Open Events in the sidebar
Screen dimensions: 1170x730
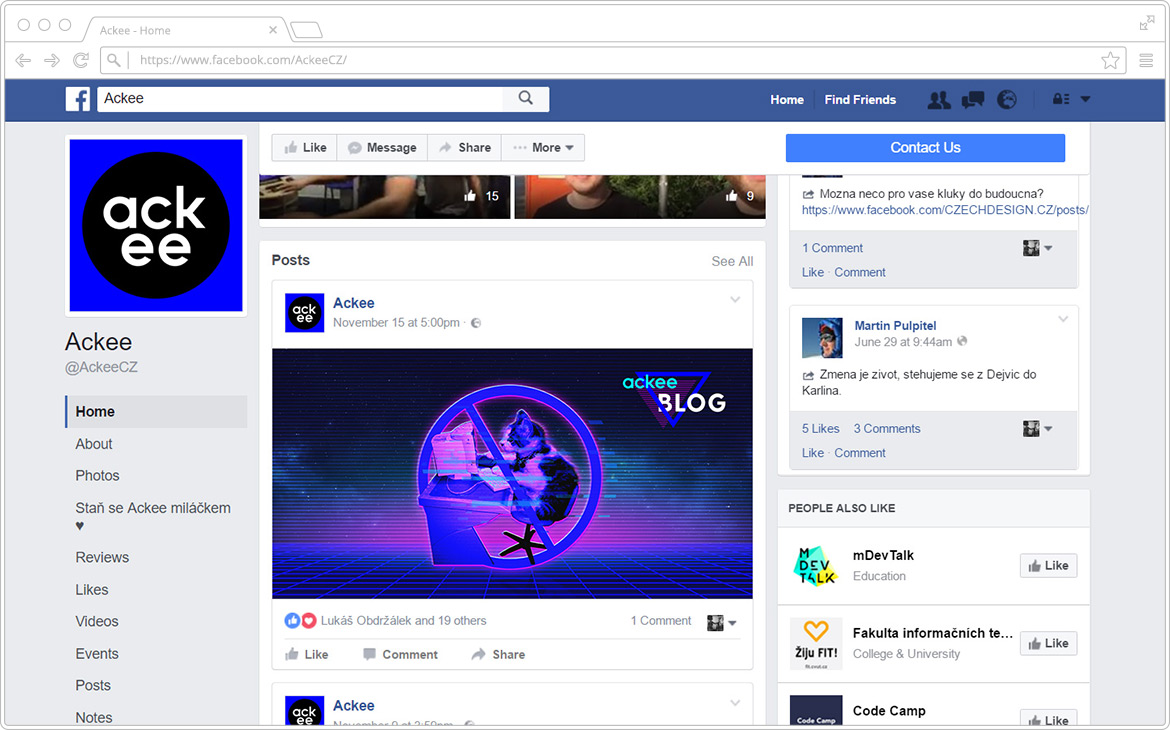pyautogui.click(x=97, y=653)
